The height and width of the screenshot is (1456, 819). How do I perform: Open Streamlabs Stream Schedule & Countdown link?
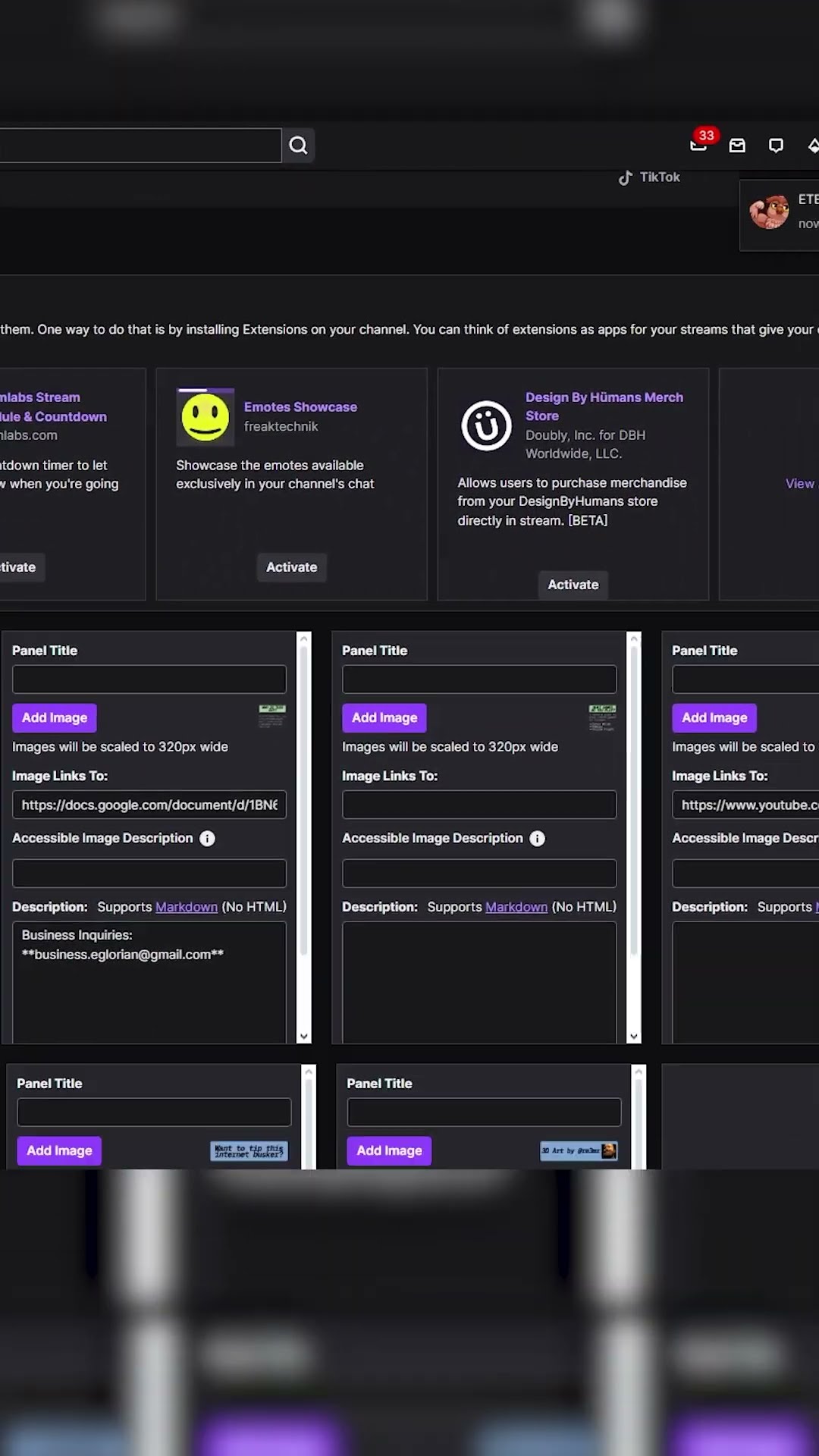coord(53,407)
